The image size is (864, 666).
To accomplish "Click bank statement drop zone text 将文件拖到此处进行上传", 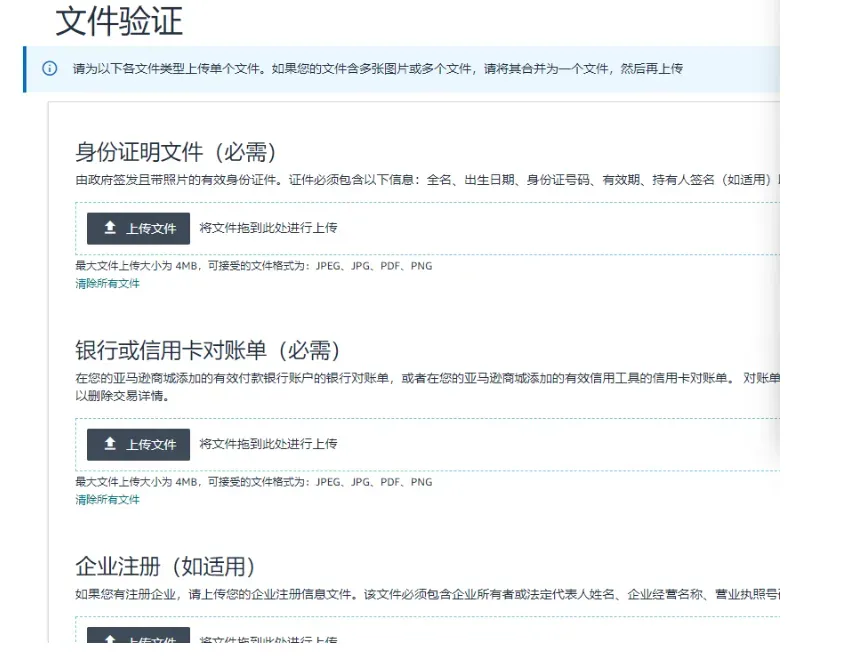I will (x=268, y=444).
